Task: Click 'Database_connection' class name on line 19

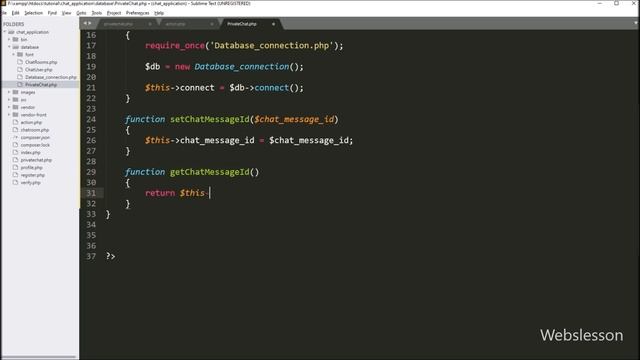Action: (x=242, y=67)
